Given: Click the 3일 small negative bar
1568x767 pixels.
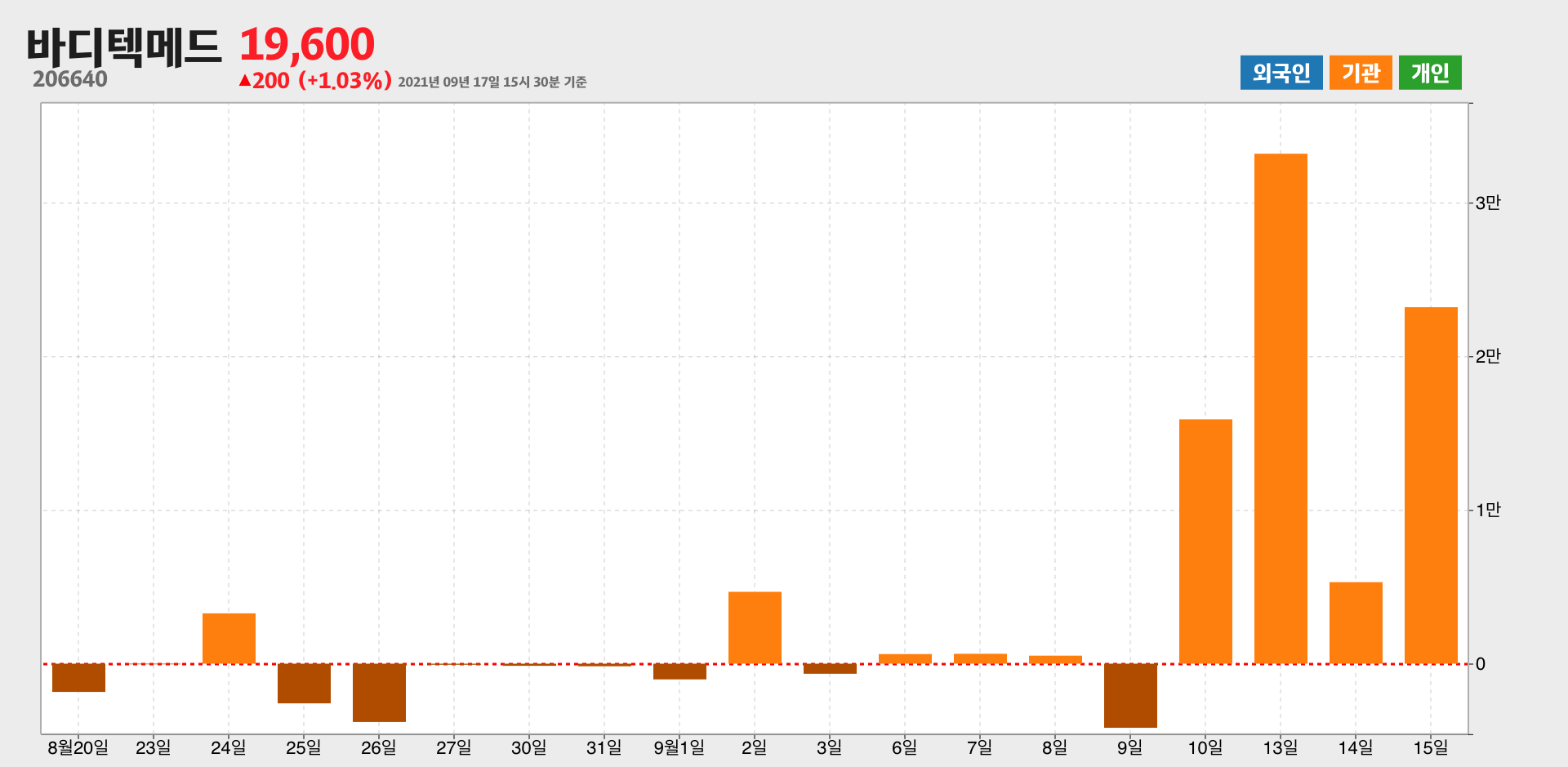Looking at the screenshot, I should pos(830,669).
